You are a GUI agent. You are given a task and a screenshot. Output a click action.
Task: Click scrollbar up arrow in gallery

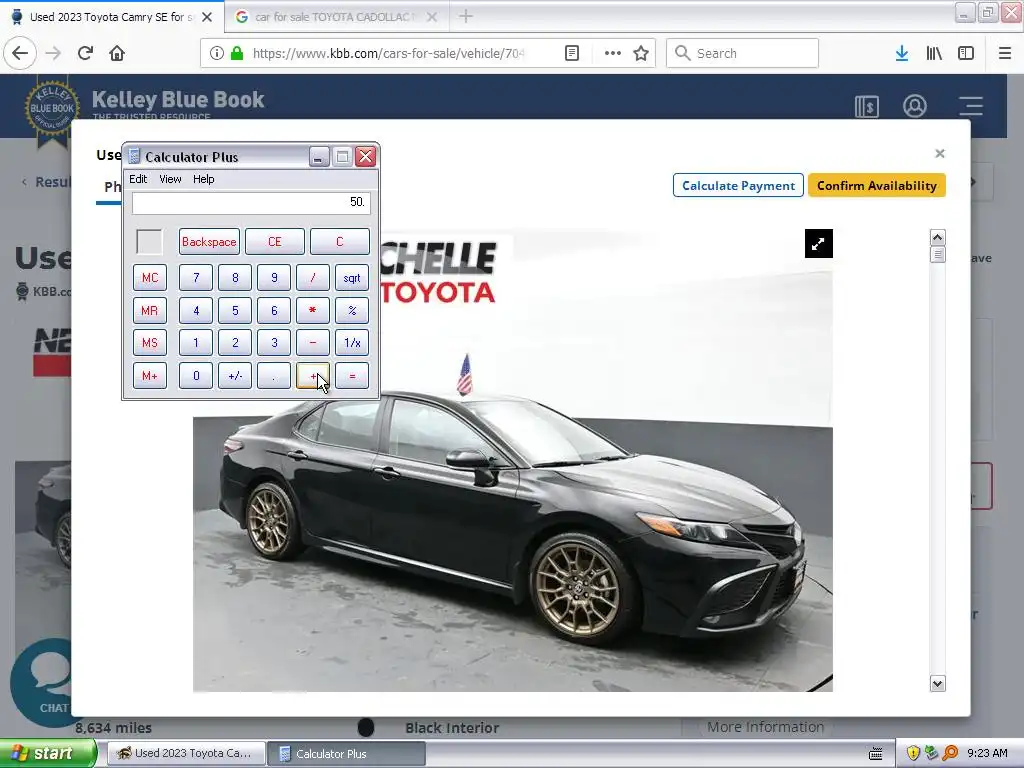[x=937, y=237]
